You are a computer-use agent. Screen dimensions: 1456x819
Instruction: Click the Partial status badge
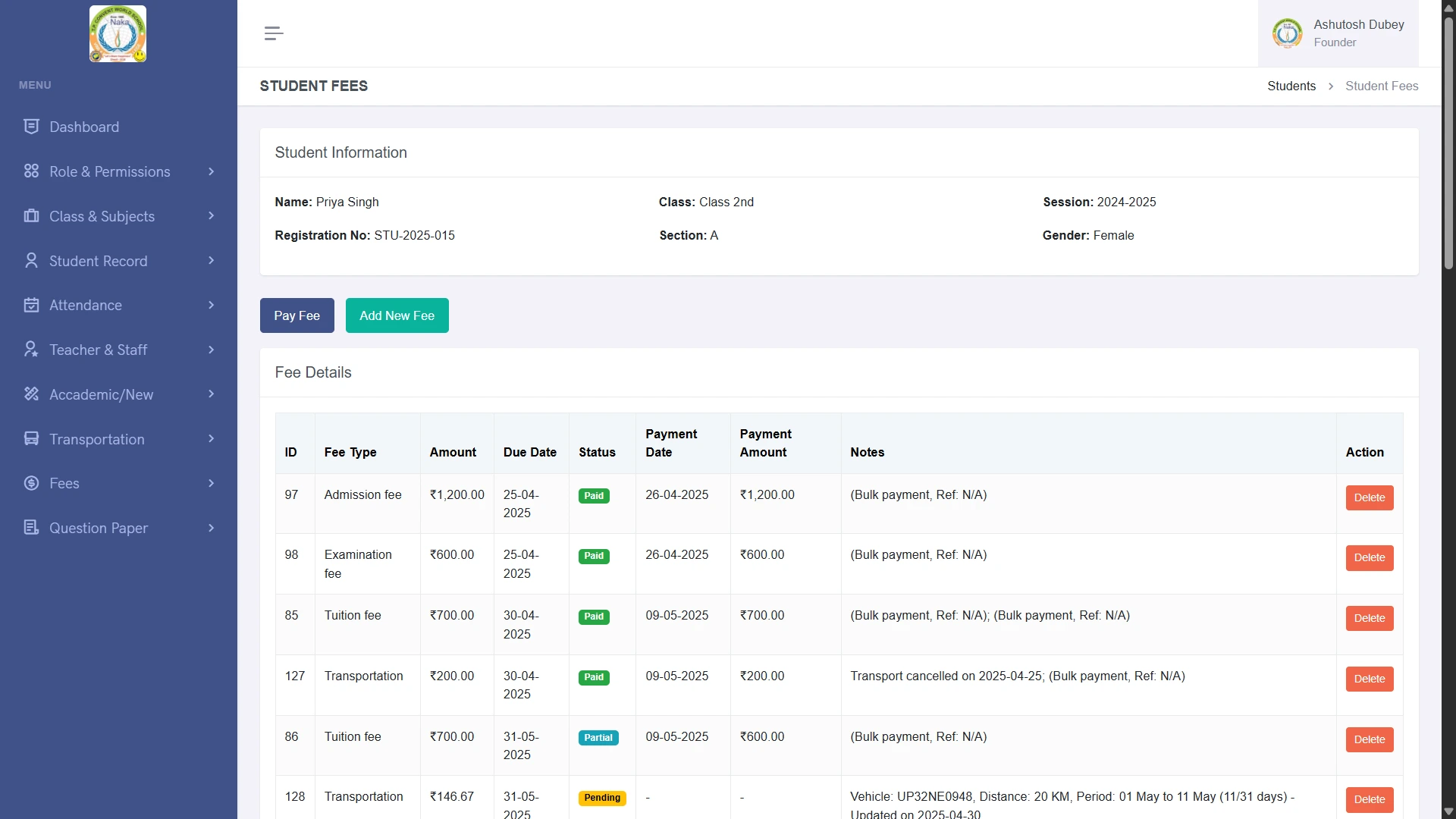click(x=598, y=738)
